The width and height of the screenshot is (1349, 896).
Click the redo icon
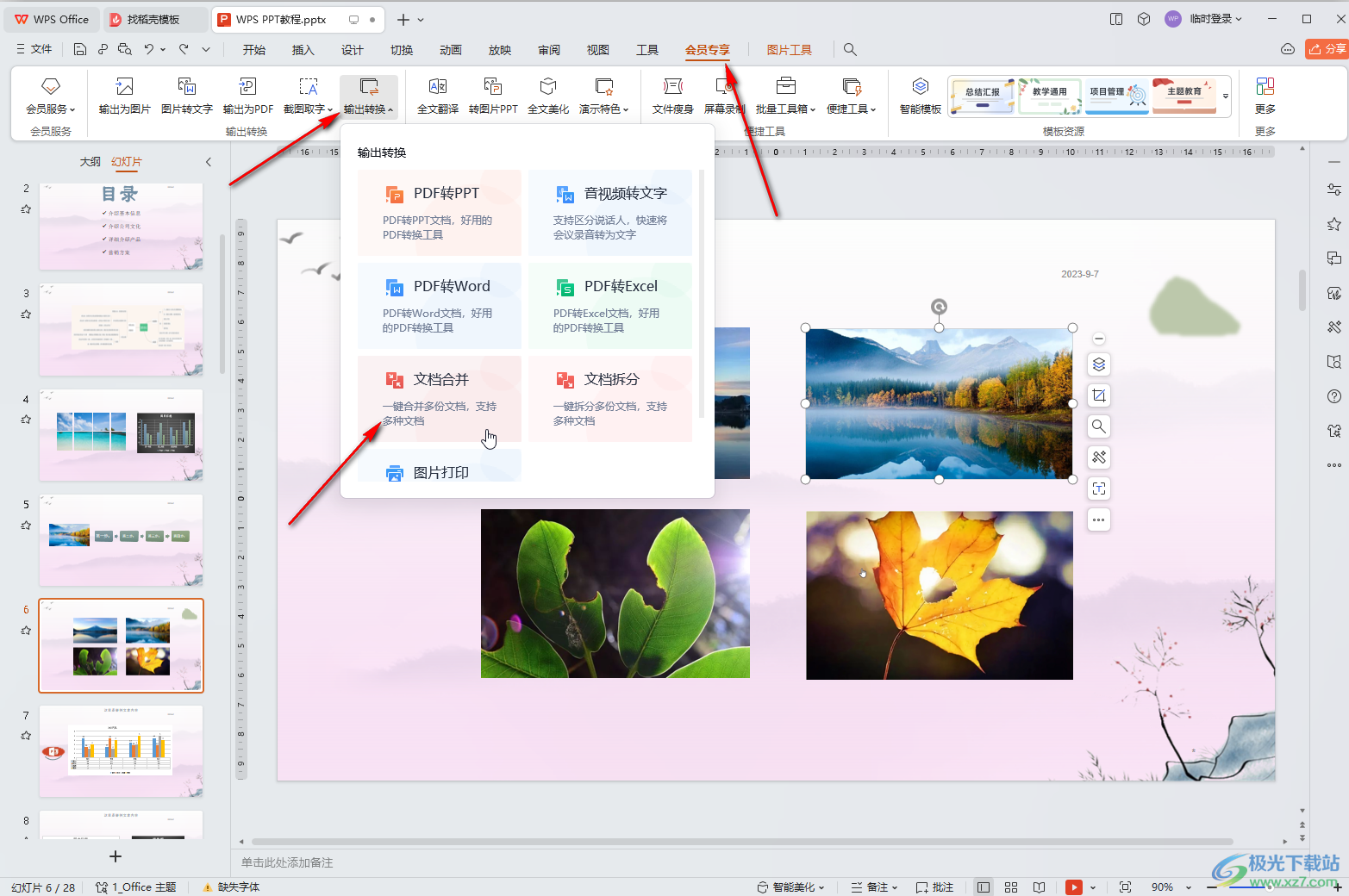184,49
